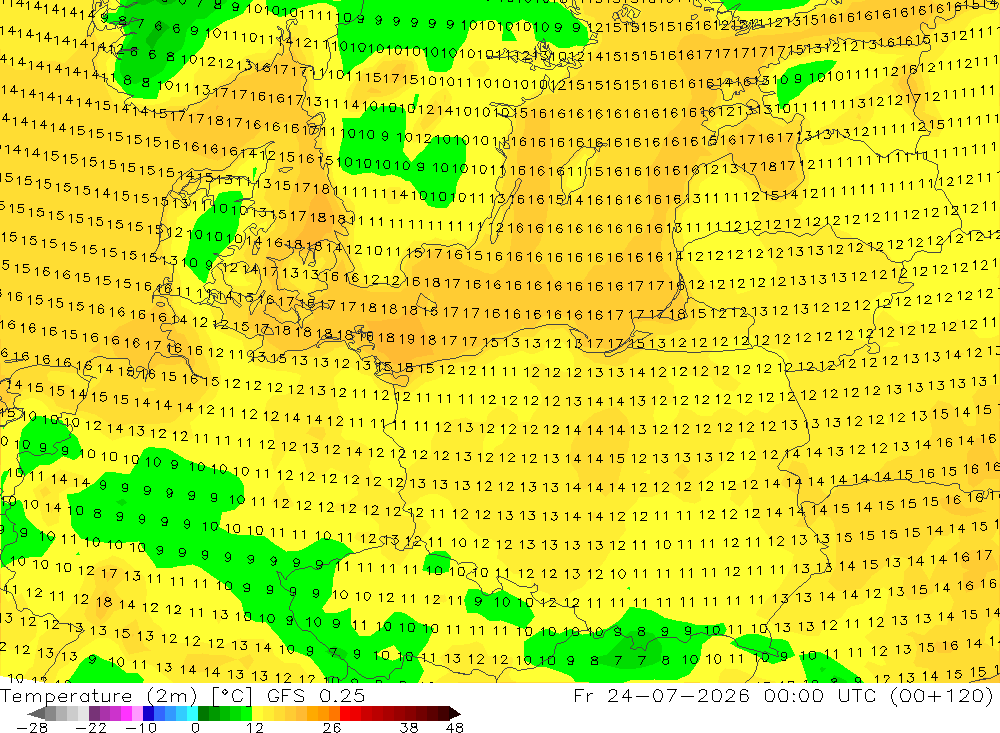Click the date '24-07-2026' in the footer
The height and width of the screenshot is (733, 1000).
(678, 695)
